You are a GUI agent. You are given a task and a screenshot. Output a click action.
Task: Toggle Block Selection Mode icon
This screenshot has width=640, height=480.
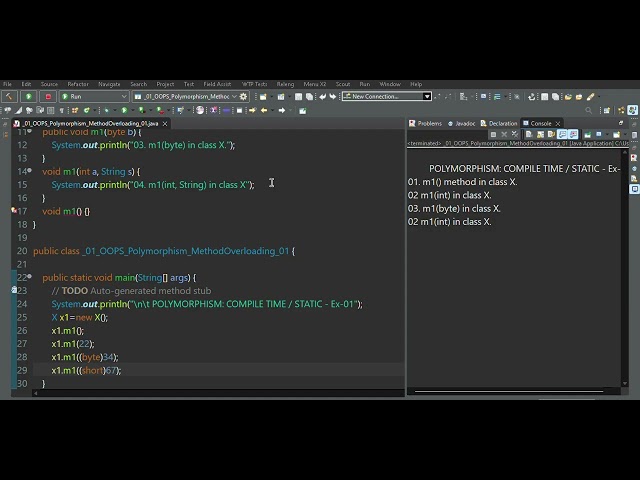click(51, 110)
